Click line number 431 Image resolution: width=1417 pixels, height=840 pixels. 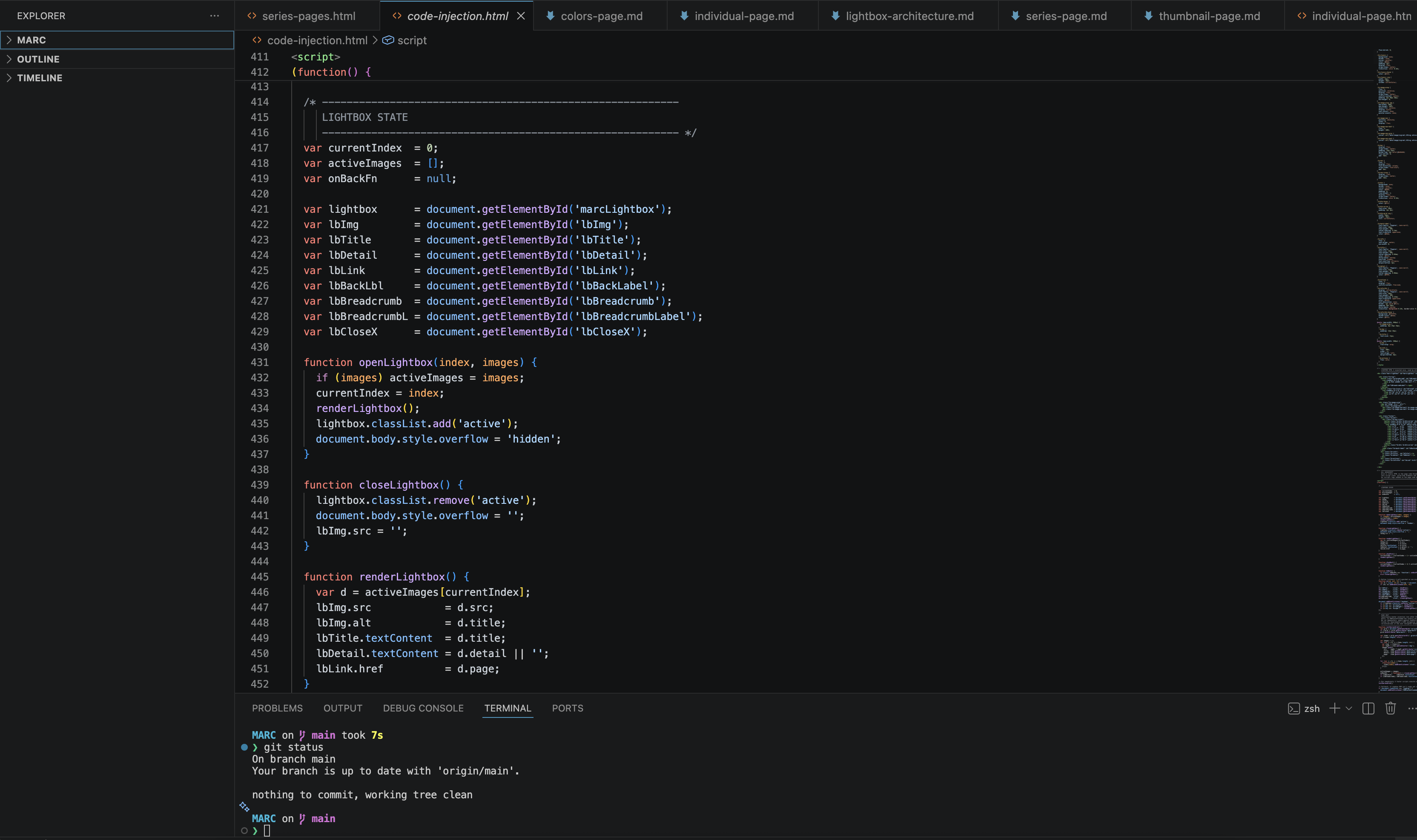[259, 362]
